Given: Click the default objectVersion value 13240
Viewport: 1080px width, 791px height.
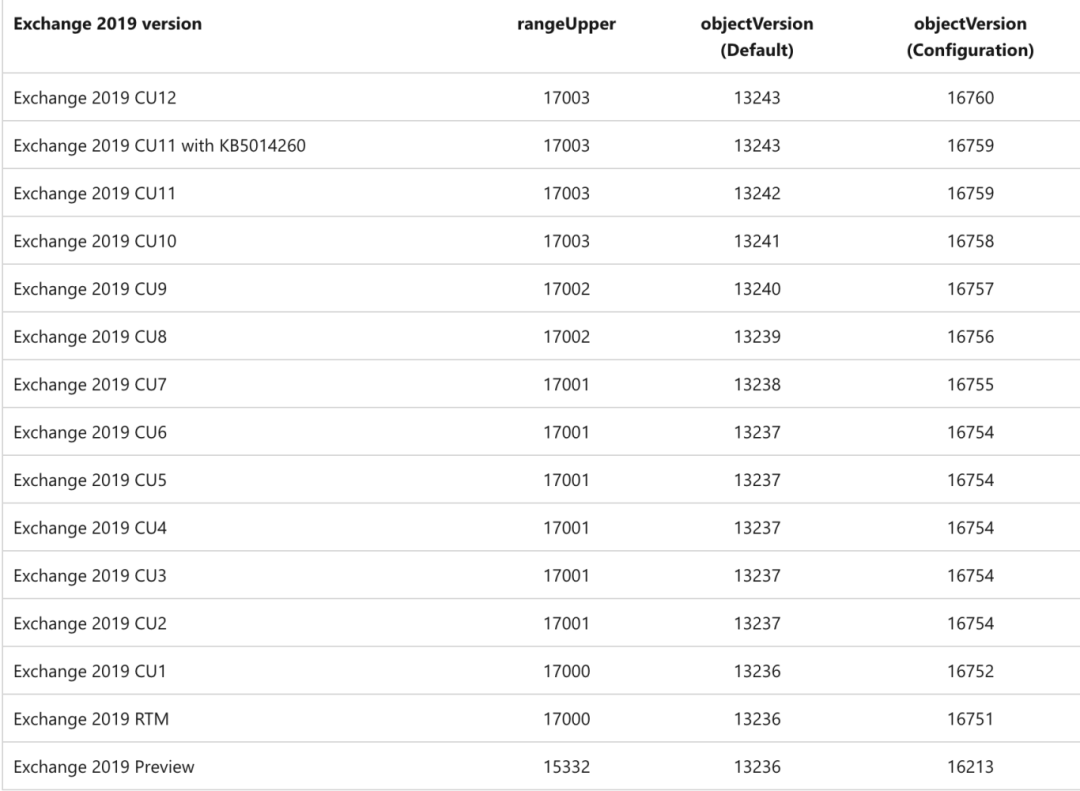Looking at the screenshot, I should [x=756, y=289].
